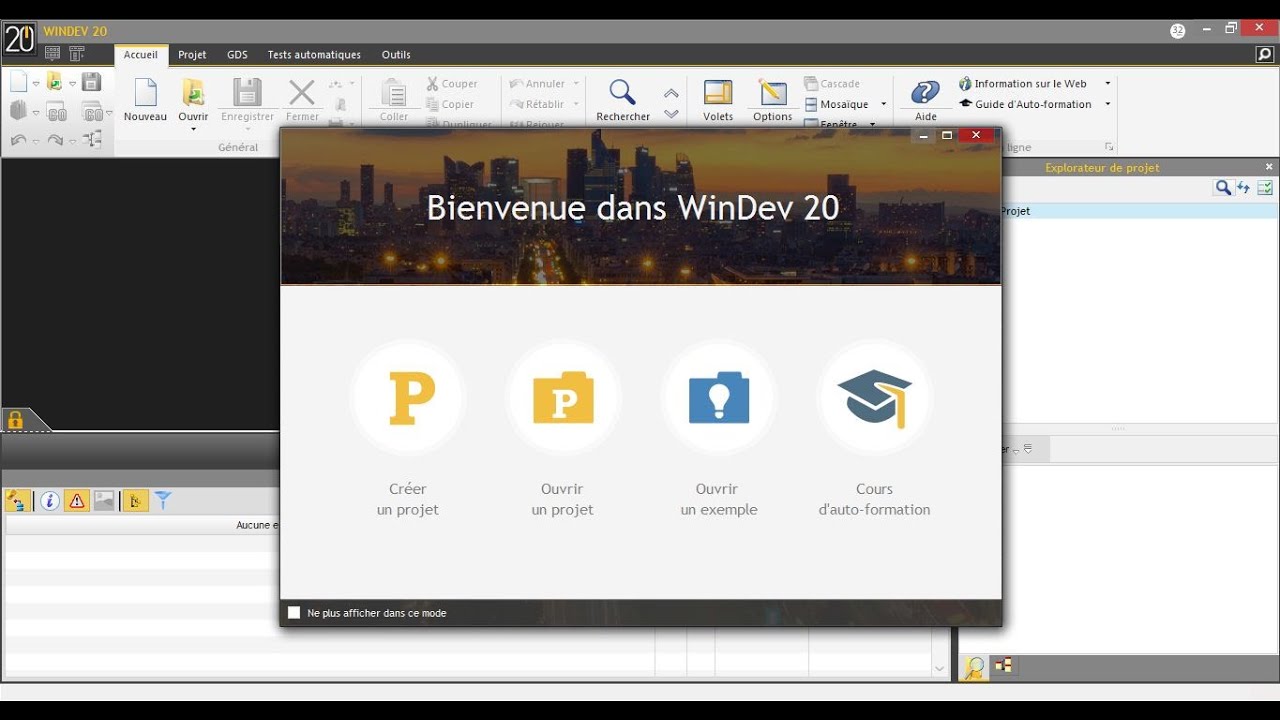
Task: Click the Fermer X icon in ribbon
Action: [301, 93]
